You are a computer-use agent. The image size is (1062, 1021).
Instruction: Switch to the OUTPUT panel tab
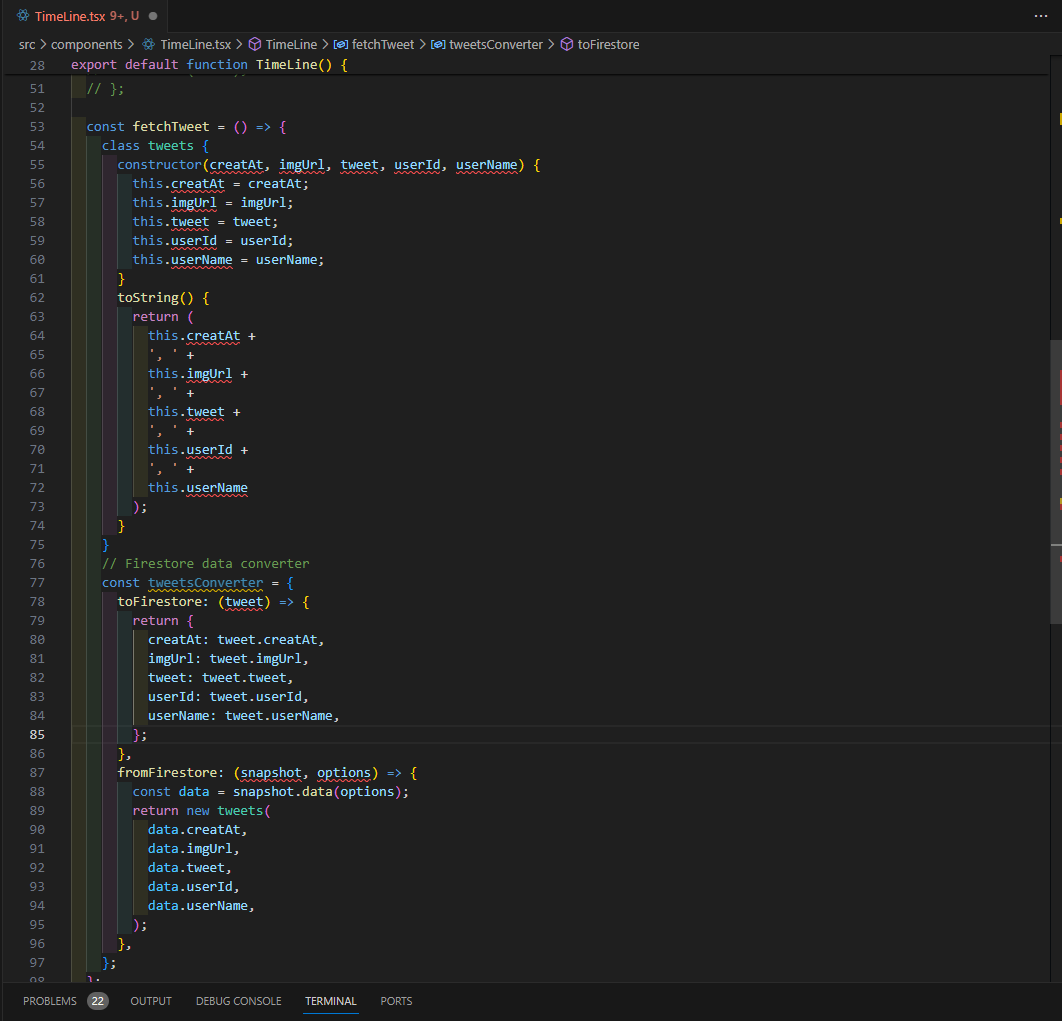151,1001
